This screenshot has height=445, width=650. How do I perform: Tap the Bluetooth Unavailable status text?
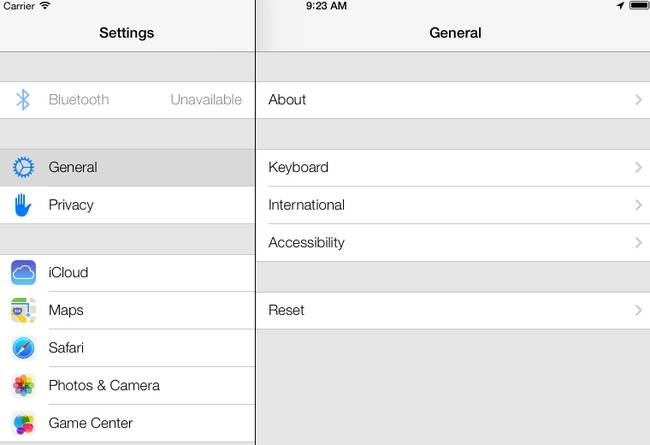coord(206,100)
